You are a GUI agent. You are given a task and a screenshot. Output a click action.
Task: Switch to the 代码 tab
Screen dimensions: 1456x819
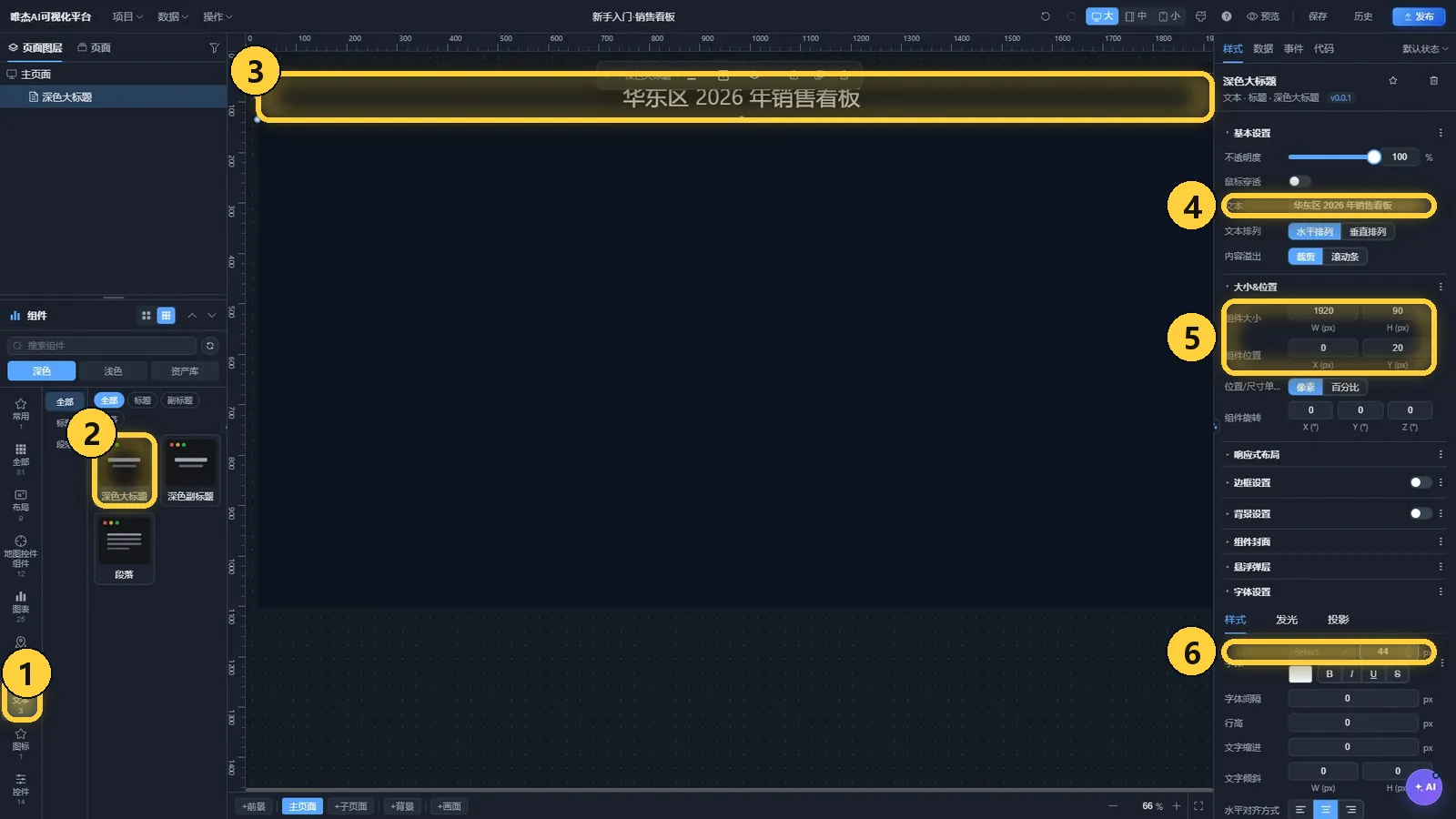1323,49
